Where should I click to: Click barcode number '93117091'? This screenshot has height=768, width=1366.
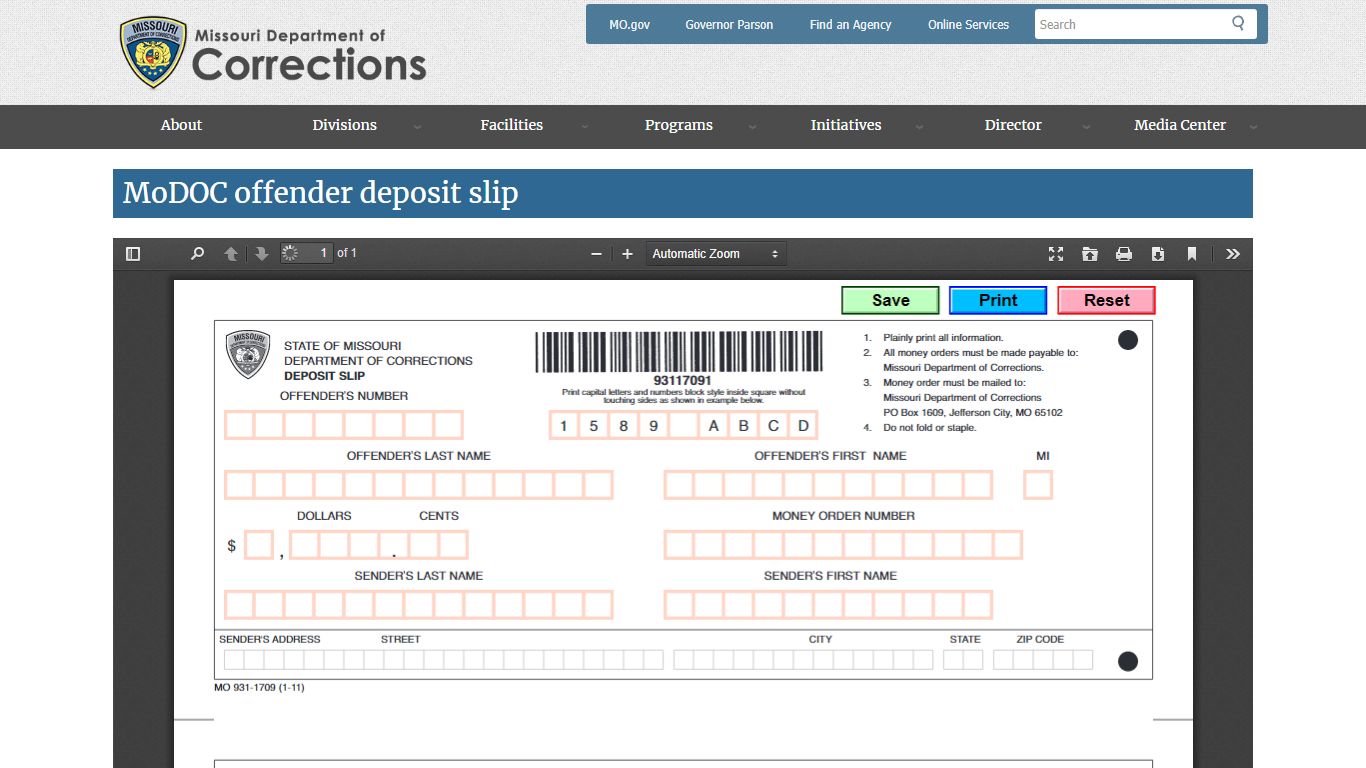coord(682,381)
